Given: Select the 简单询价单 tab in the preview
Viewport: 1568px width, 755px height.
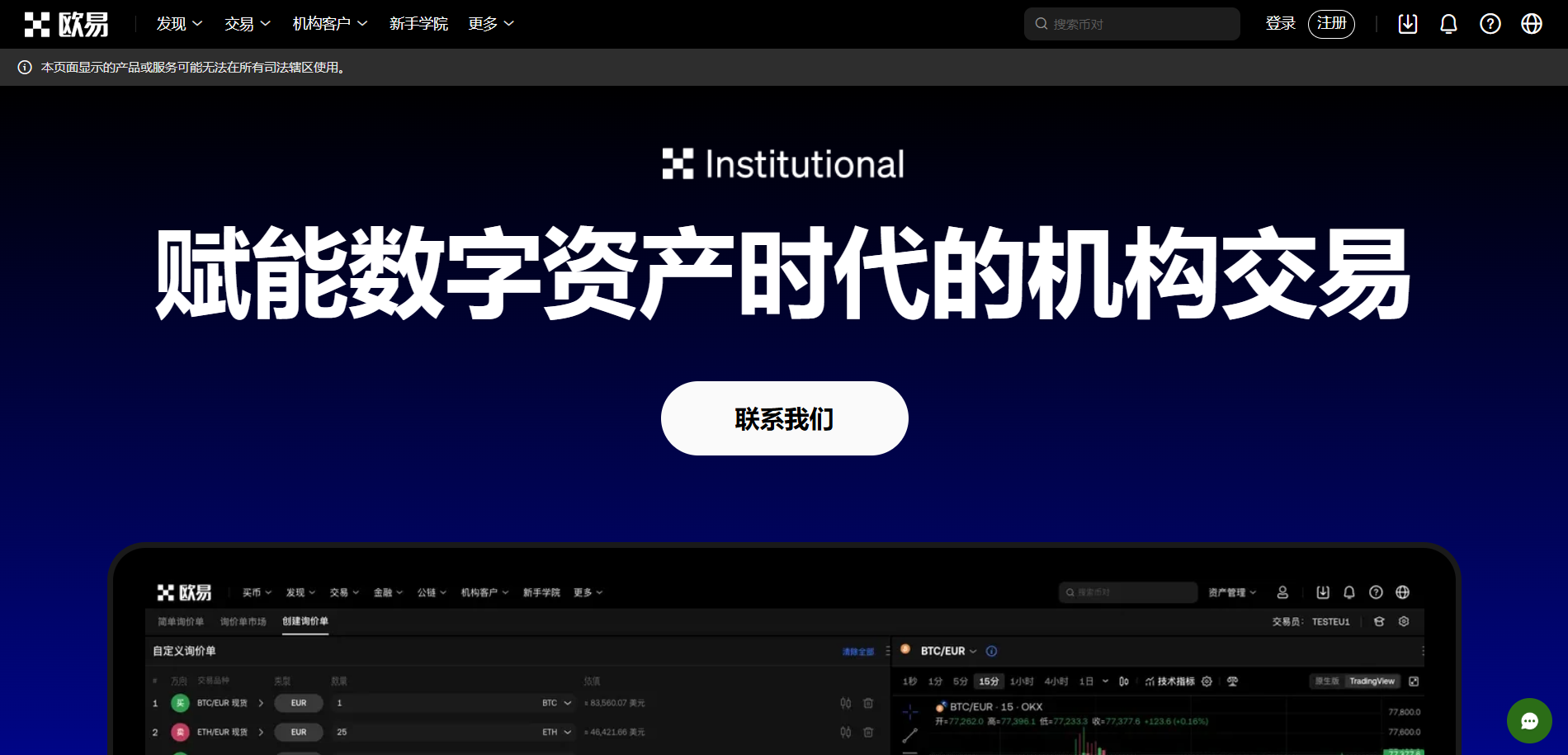Looking at the screenshot, I should 181,621.
